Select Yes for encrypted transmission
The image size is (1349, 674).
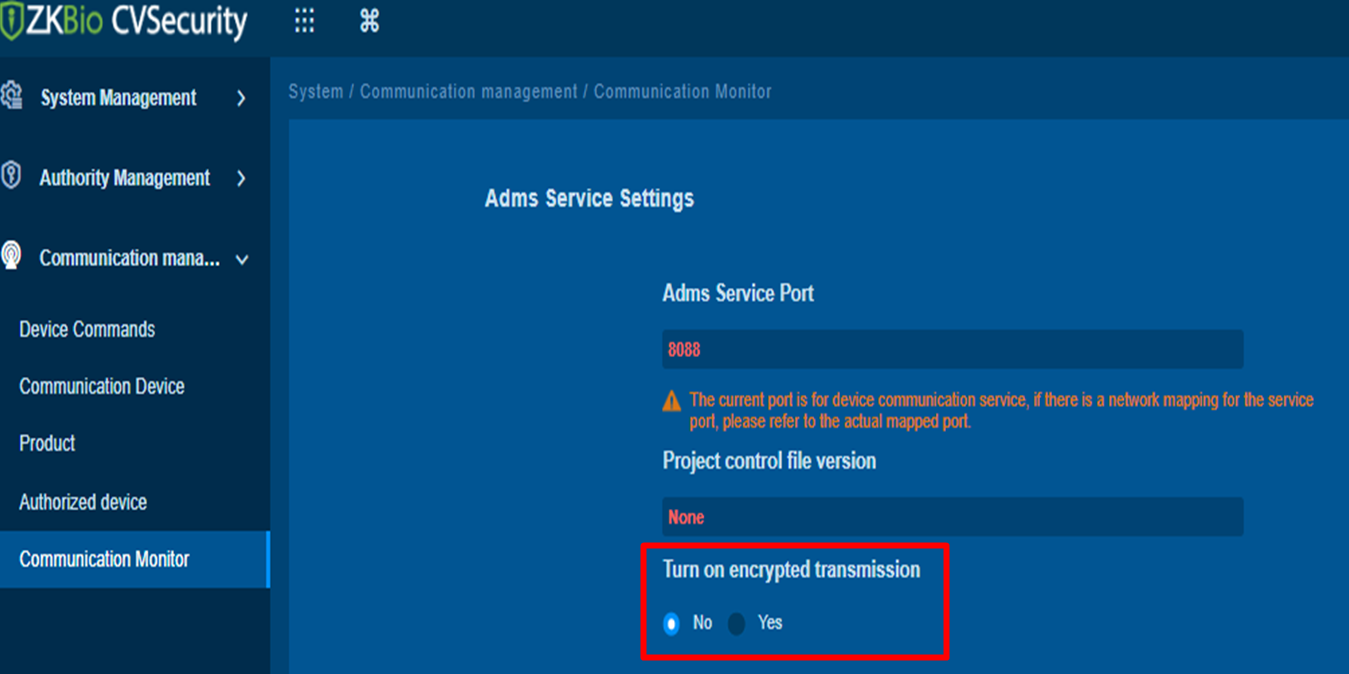(x=737, y=624)
